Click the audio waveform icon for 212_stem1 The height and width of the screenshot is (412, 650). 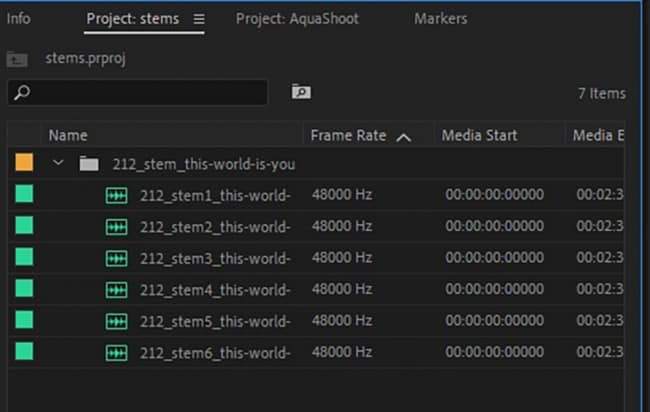tap(117, 195)
